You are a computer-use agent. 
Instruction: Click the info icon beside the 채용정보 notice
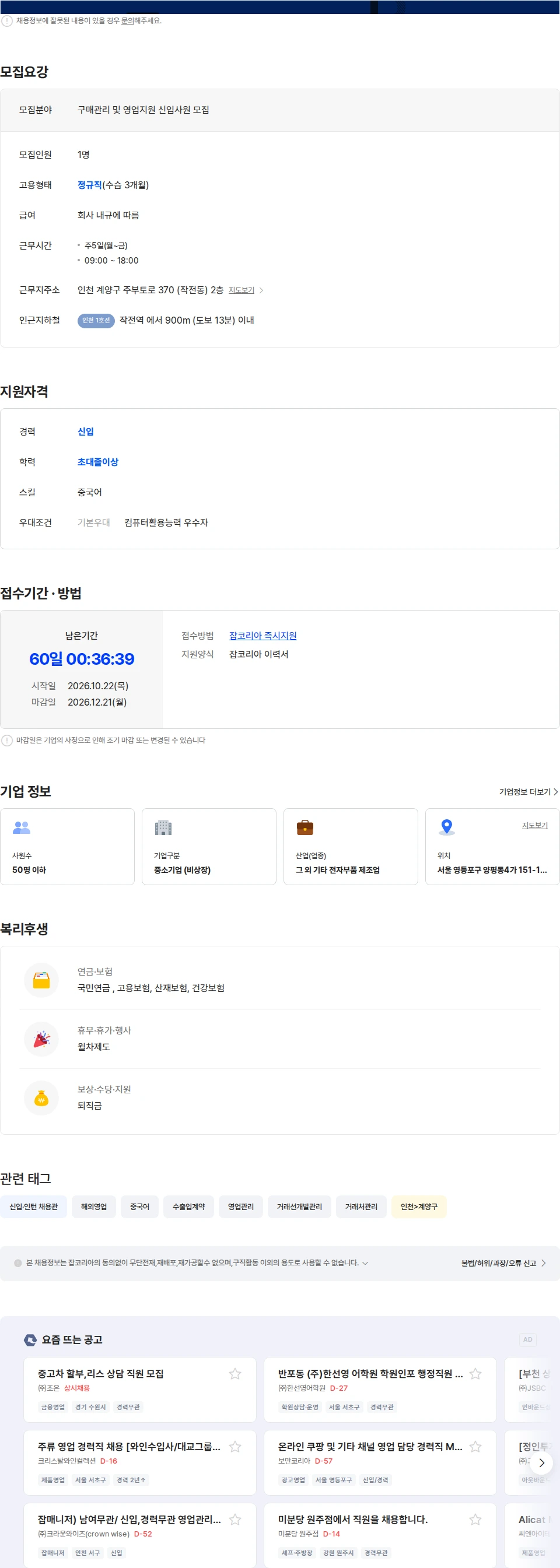point(6,20)
